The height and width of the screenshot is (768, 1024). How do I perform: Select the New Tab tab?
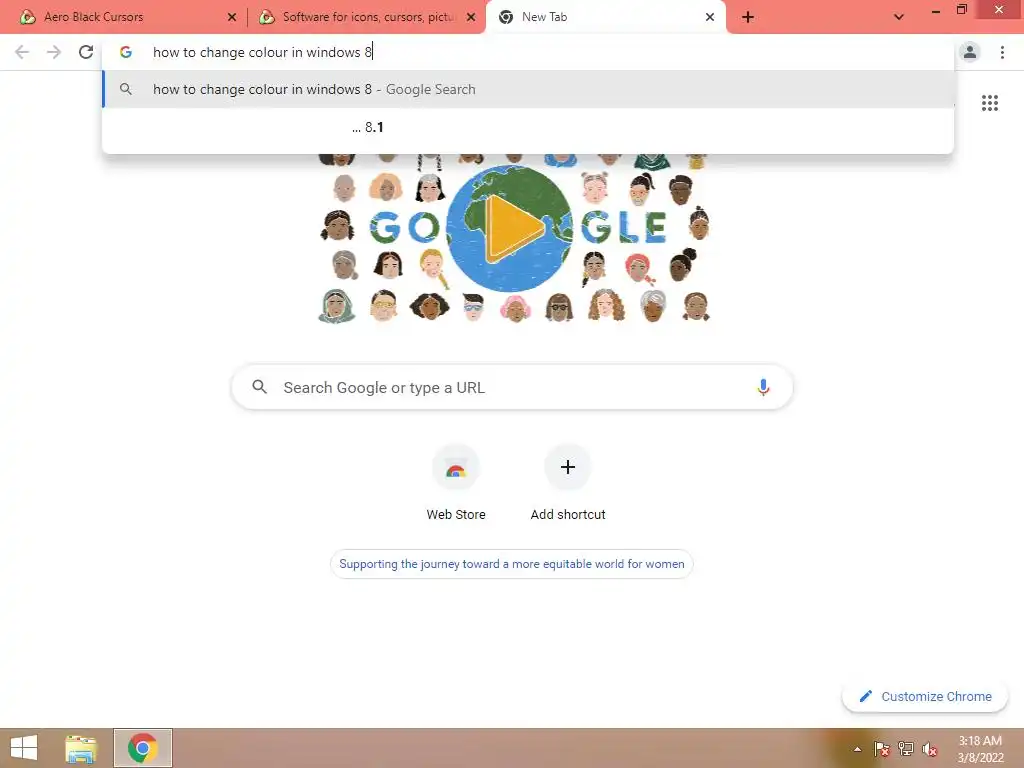point(605,17)
